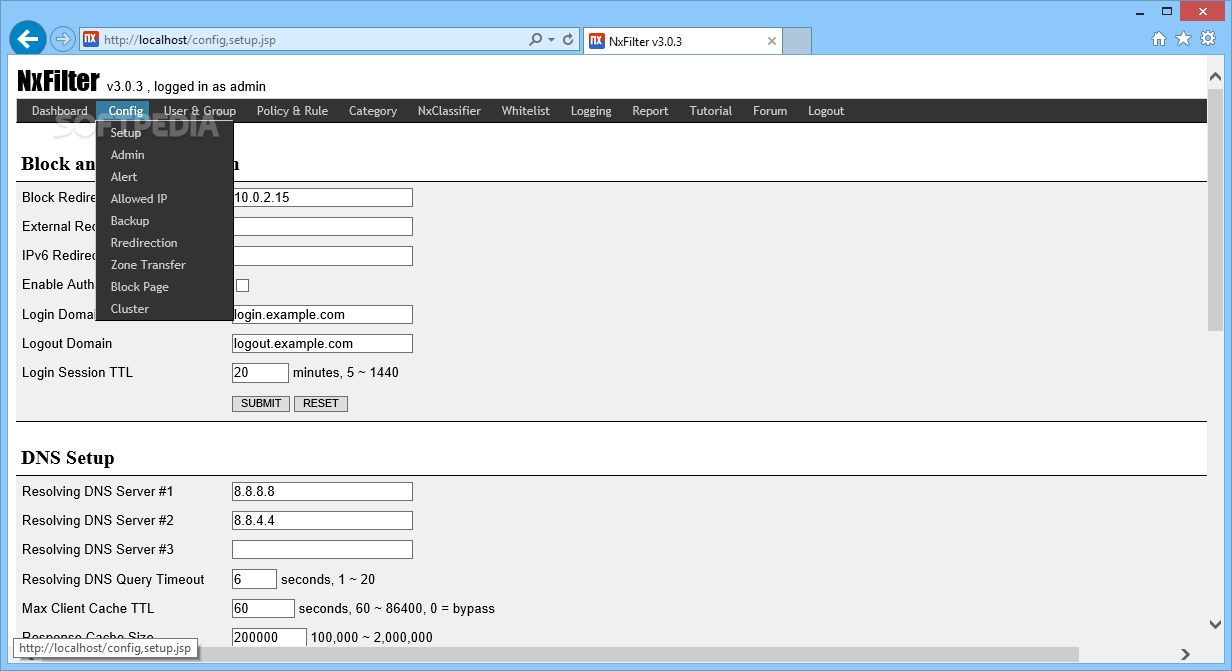Open a new blank browser tab
Screen dimensions: 1232x671
click(797, 41)
